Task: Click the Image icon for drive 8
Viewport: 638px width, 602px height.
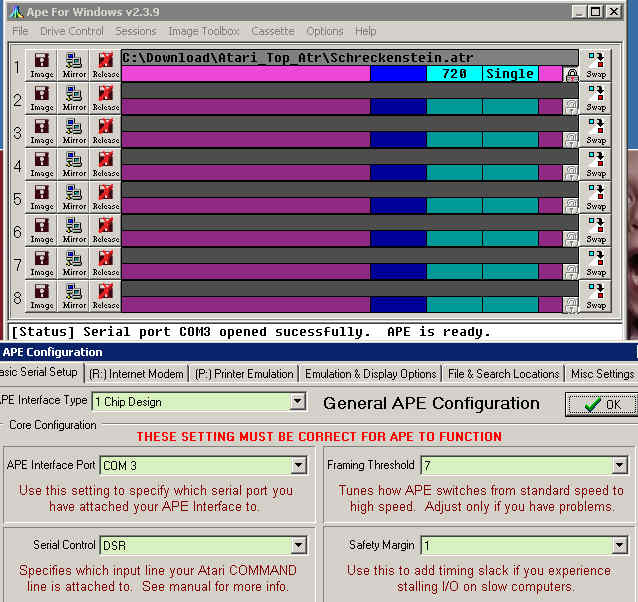Action: point(42,296)
